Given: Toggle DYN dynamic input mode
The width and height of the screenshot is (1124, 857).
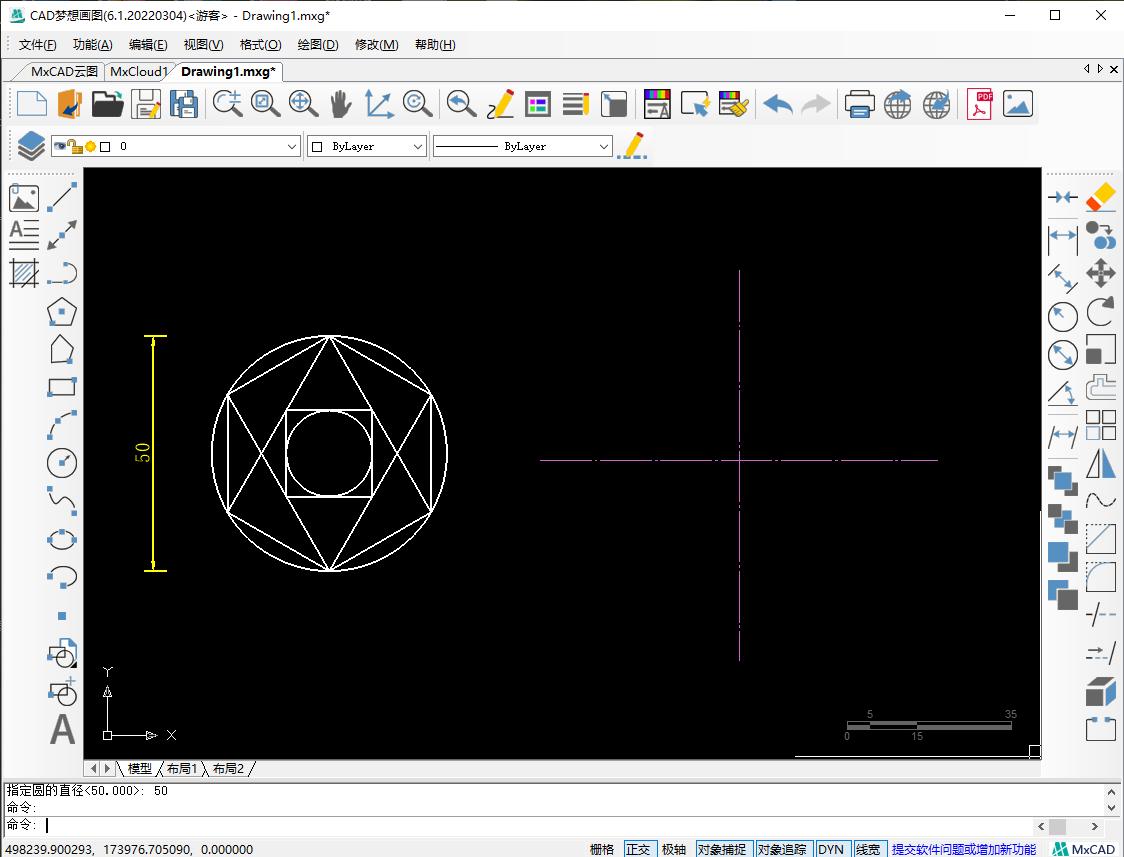Looking at the screenshot, I should [x=832, y=848].
